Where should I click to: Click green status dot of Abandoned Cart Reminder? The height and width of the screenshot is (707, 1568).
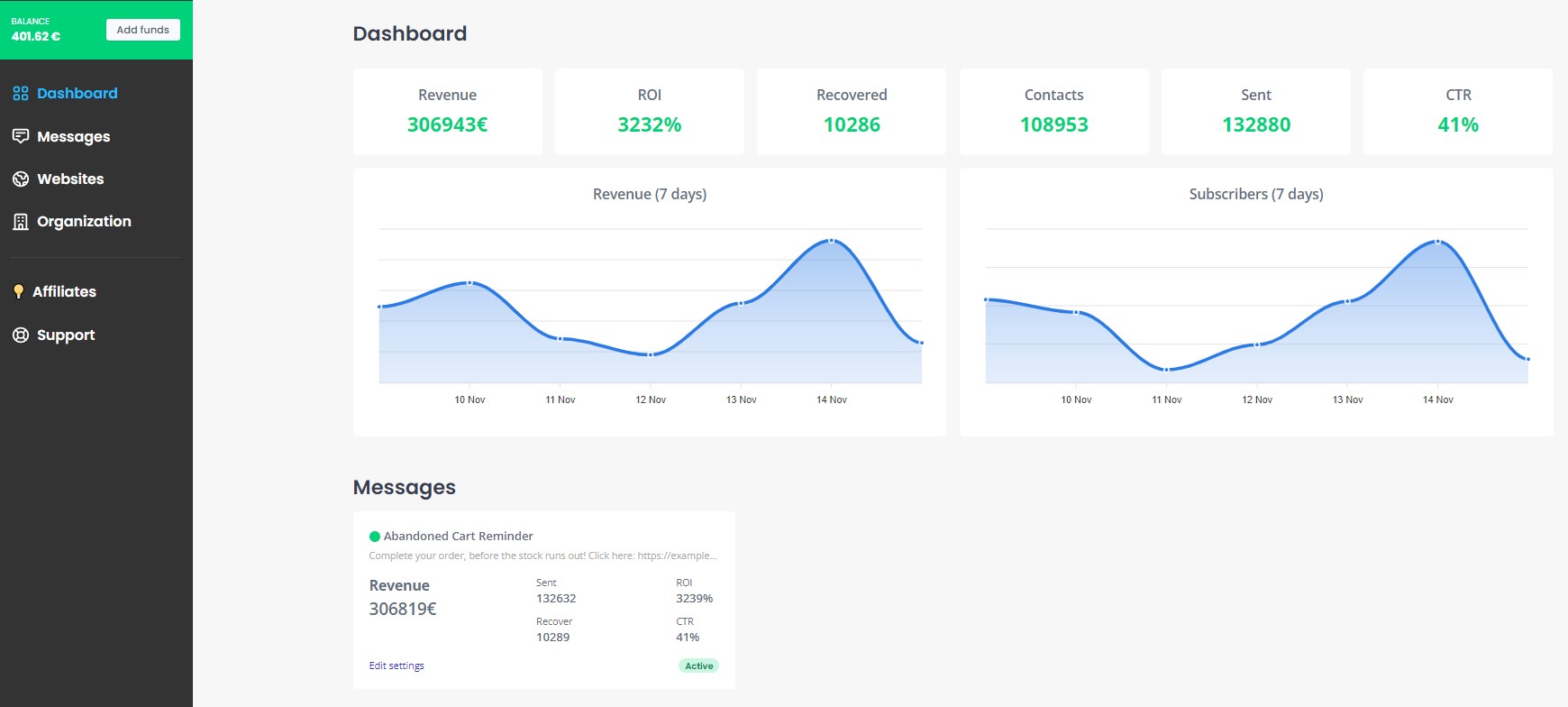click(x=375, y=537)
